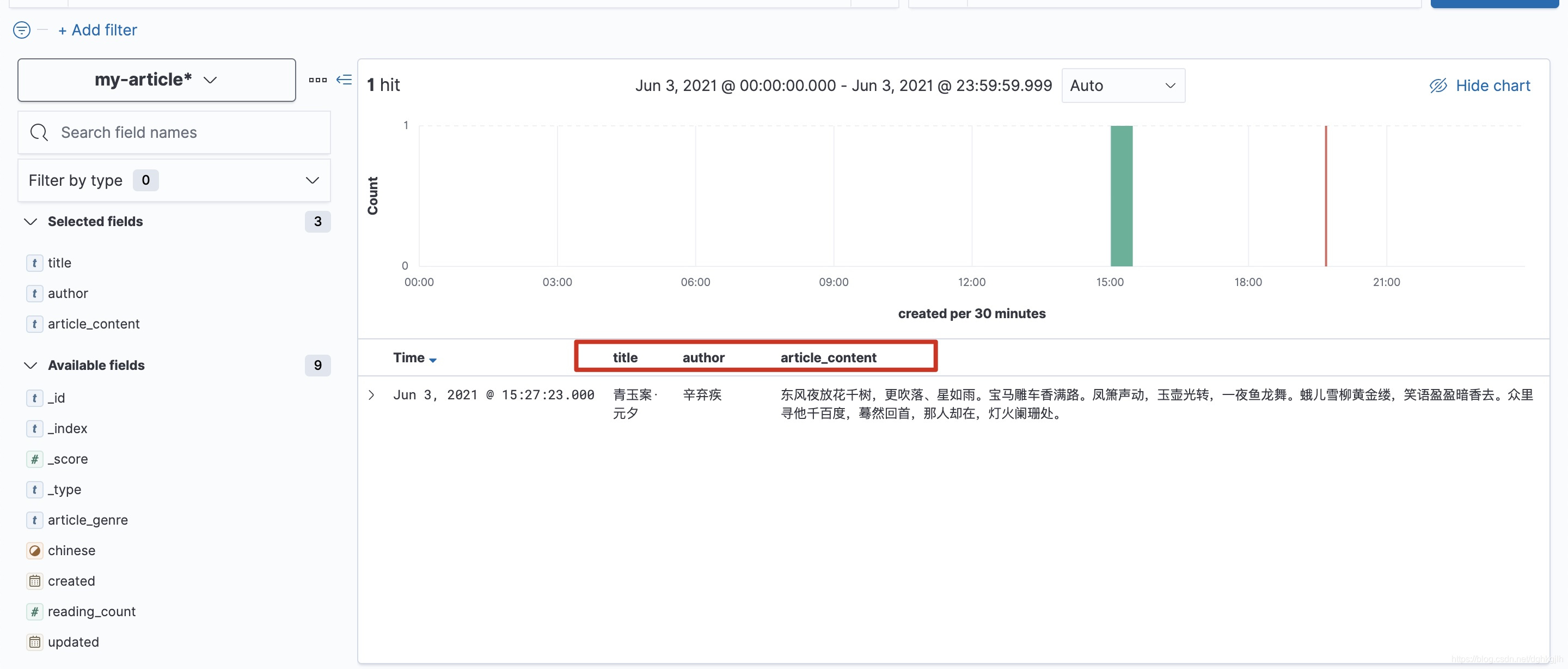The width and height of the screenshot is (1568, 669).
Task: Click the article_content field type icon
Action: [x=35, y=324]
